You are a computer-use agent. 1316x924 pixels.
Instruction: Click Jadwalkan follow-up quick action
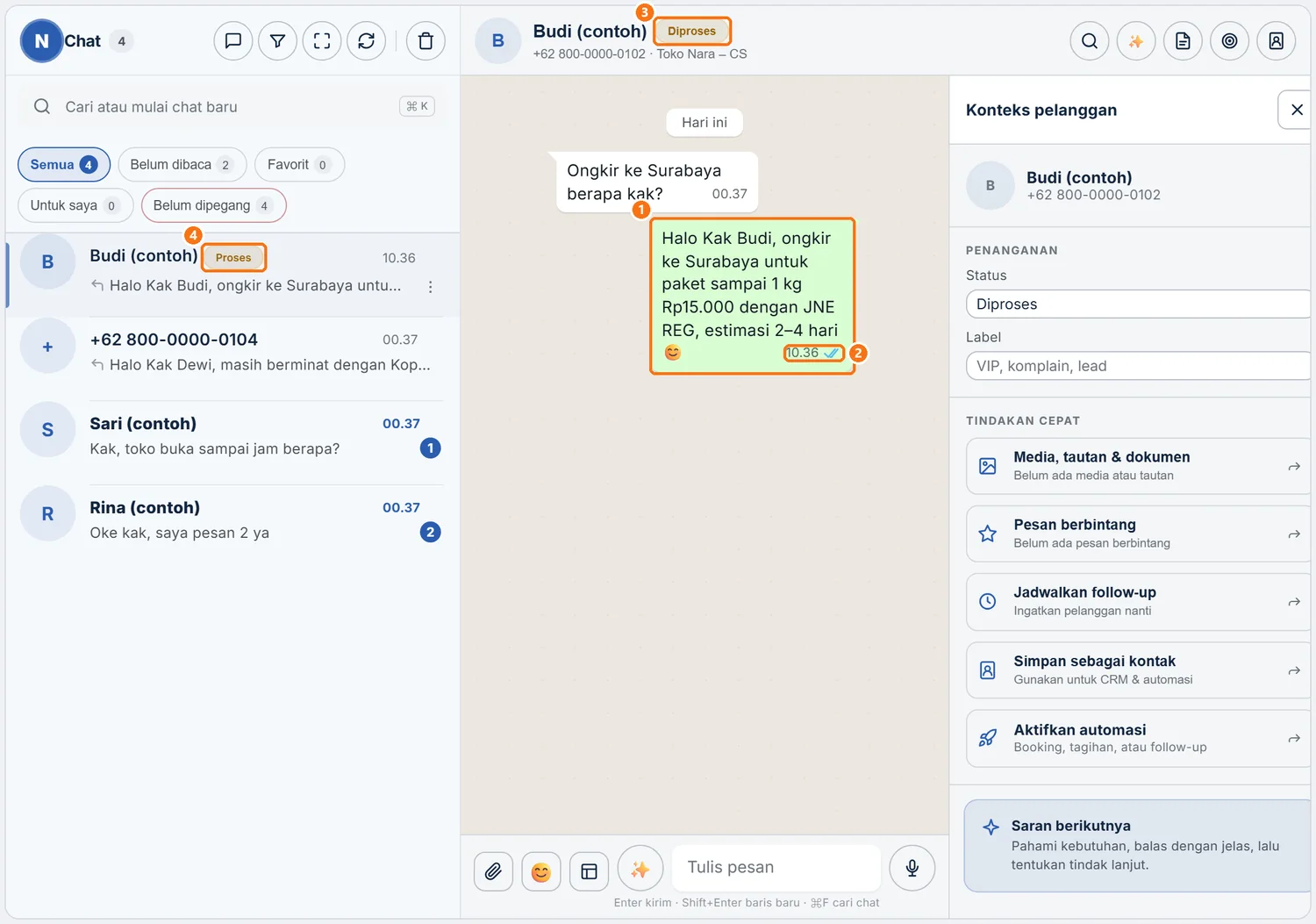(x=1139, y=602)
